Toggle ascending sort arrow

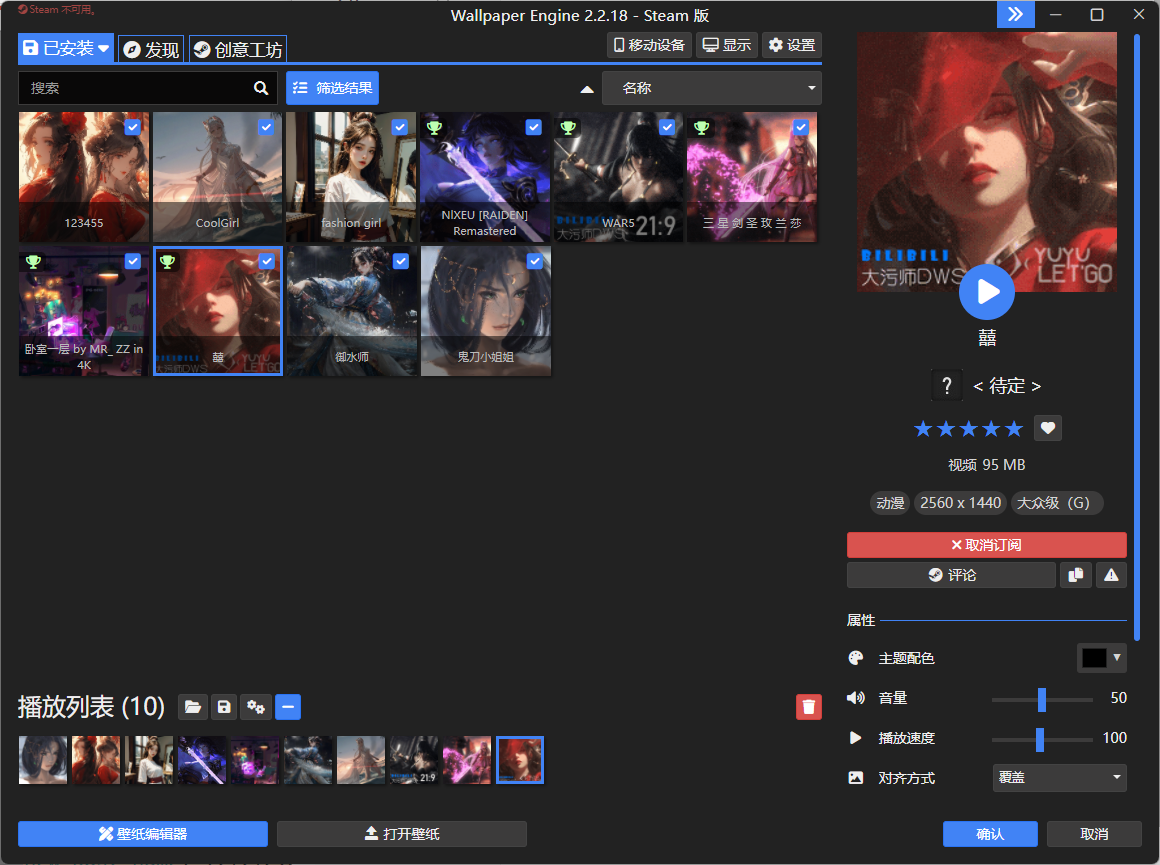[587, 89]
